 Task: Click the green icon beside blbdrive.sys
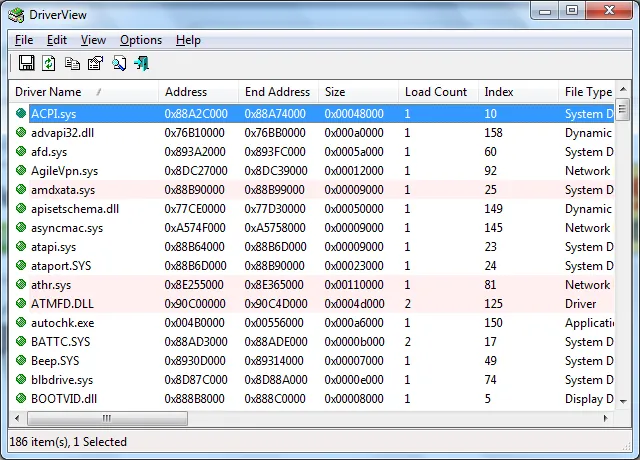click(x=21, y=379)
